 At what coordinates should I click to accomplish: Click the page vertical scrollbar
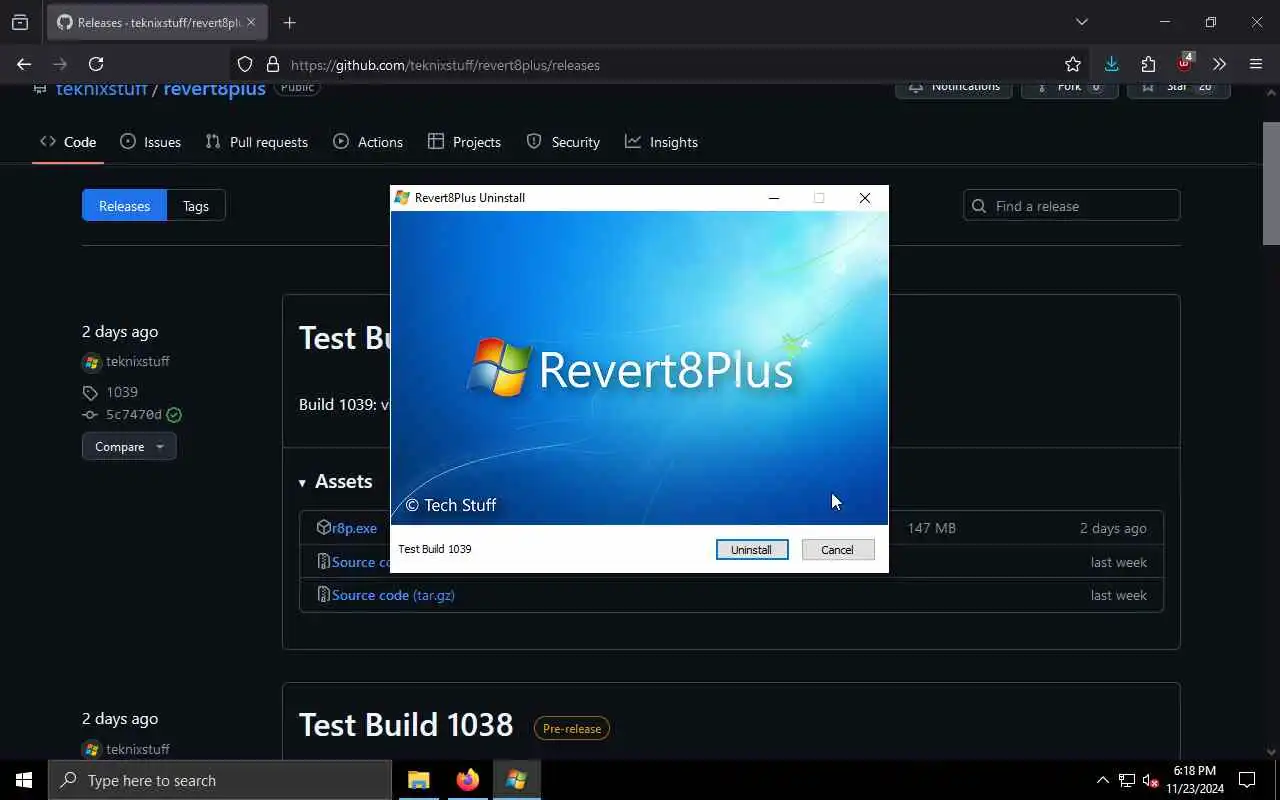1271,184
